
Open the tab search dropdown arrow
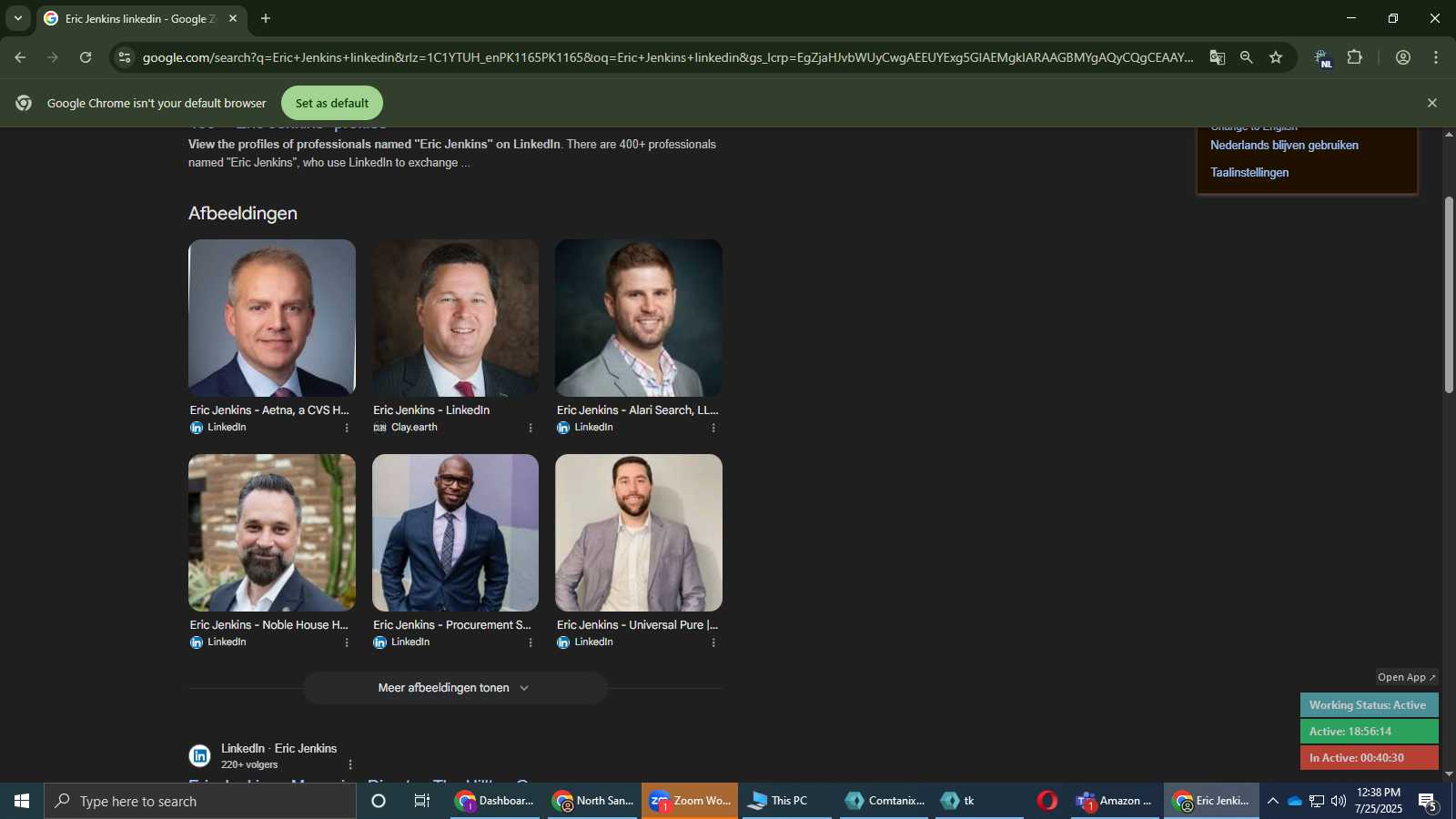coord(17,18)
